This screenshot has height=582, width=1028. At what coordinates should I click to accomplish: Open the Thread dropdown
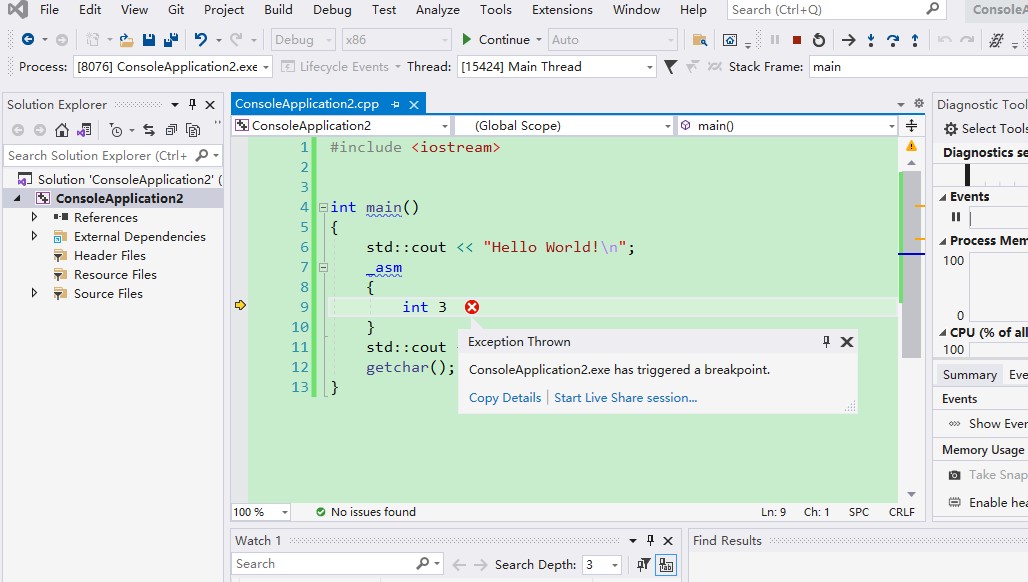(x=650, y=67)
